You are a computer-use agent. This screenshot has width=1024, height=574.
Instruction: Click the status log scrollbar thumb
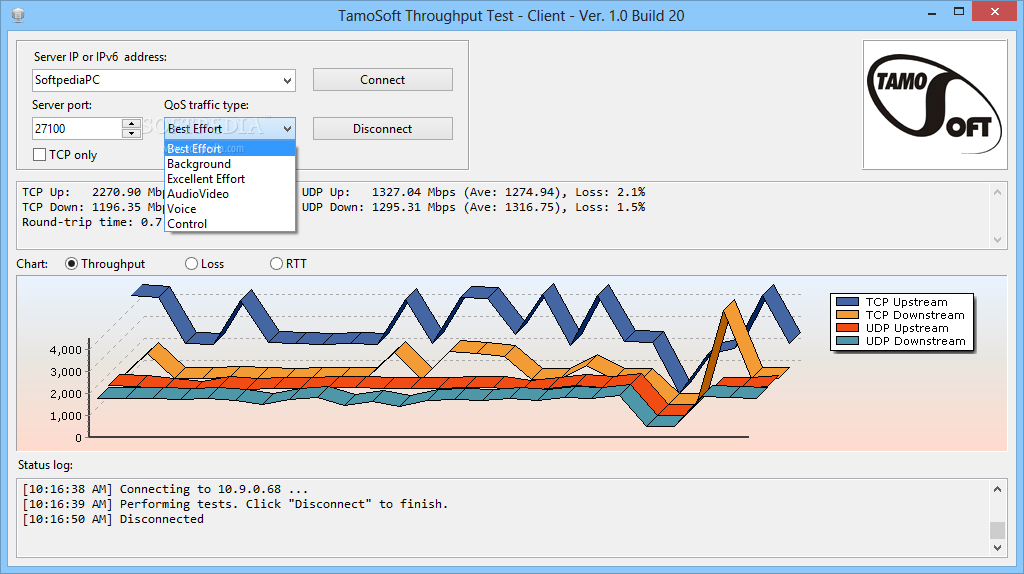point(997,530)
